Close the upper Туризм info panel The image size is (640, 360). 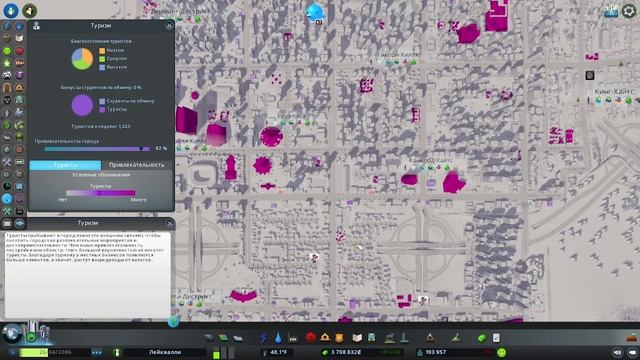tap(169, 26)
